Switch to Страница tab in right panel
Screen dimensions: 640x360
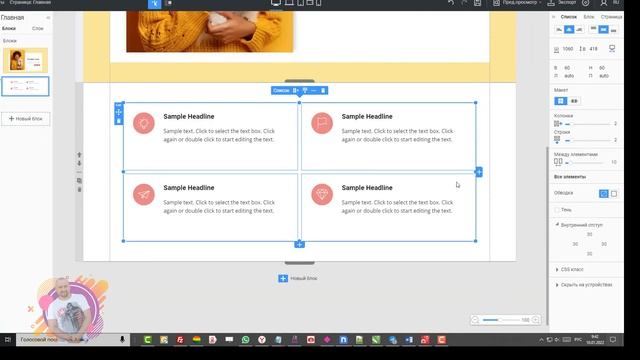click(x=611, y=17)
